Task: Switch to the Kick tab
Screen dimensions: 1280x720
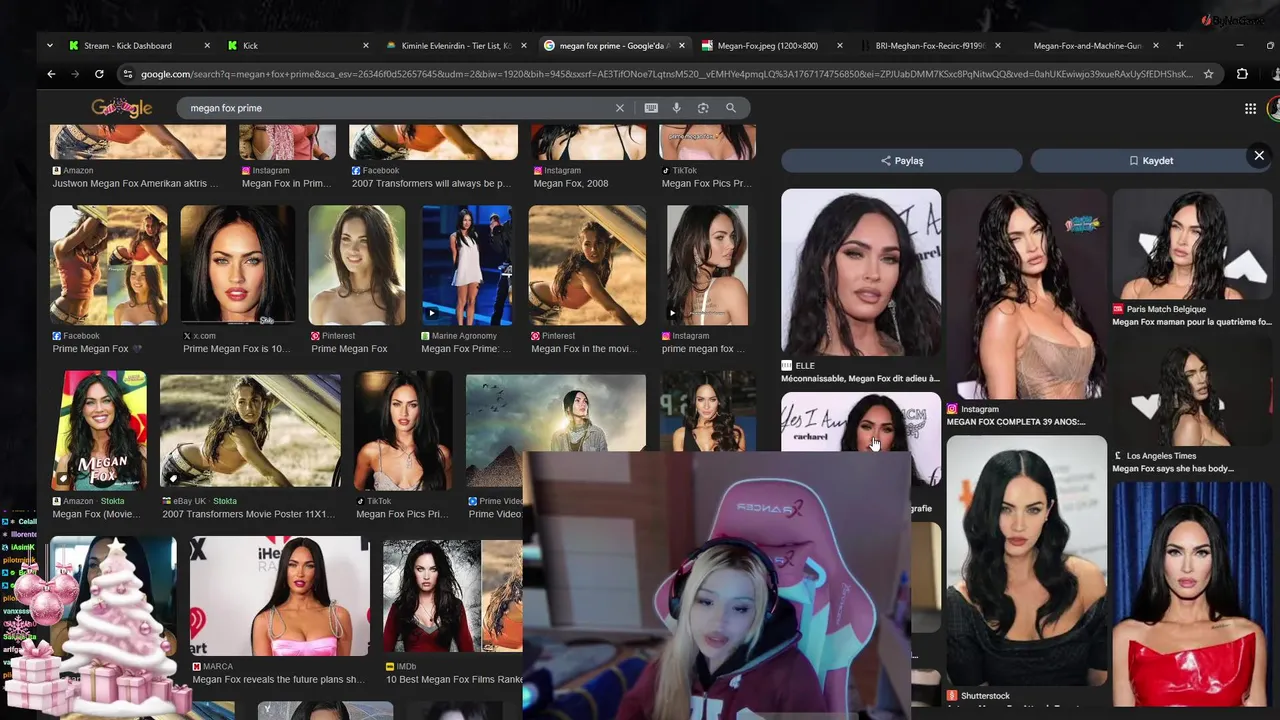Action: click(x=298, y=45)
